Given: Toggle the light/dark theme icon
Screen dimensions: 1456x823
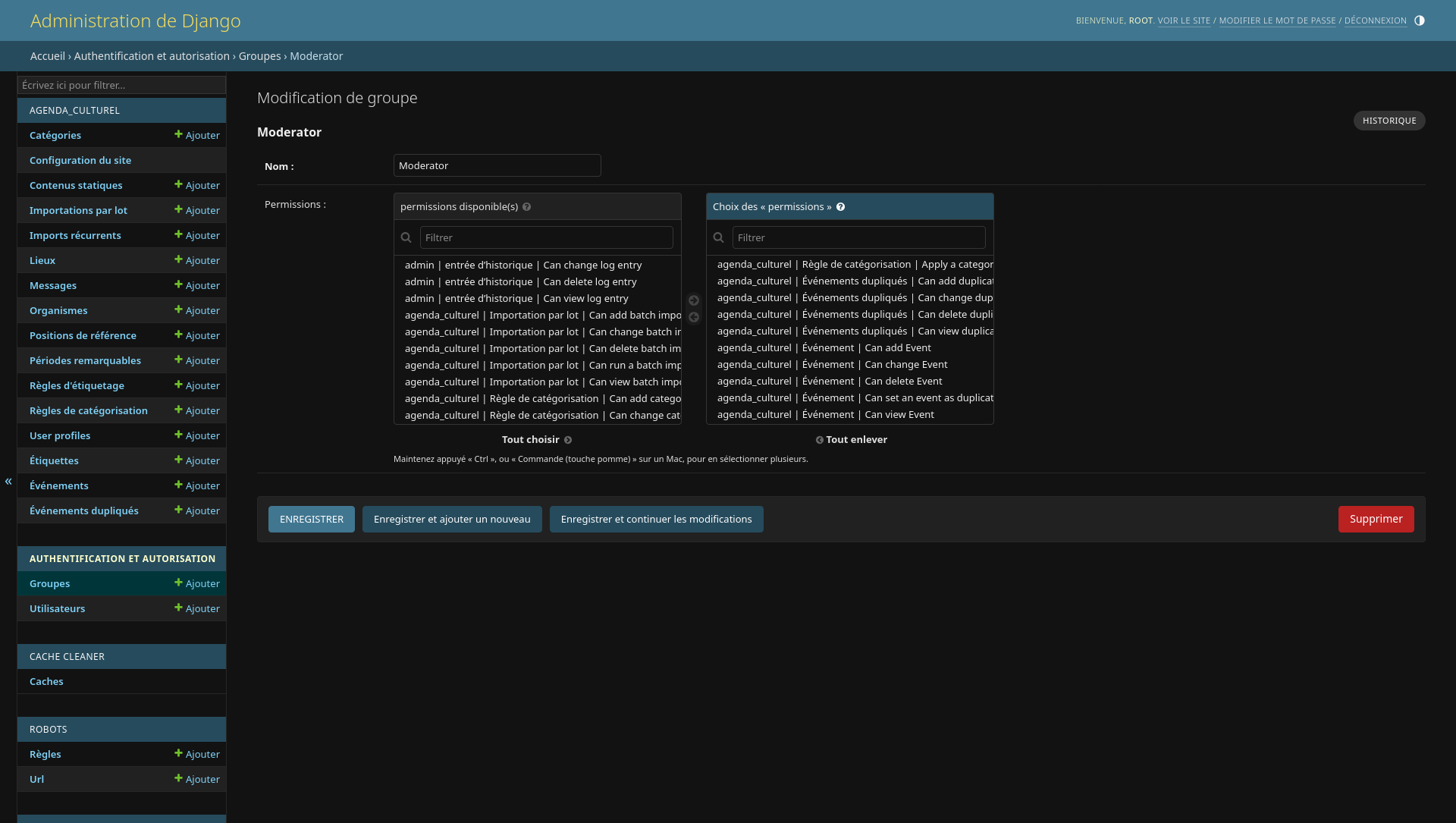Looking at the screenshot, I should click(1420, 20).
